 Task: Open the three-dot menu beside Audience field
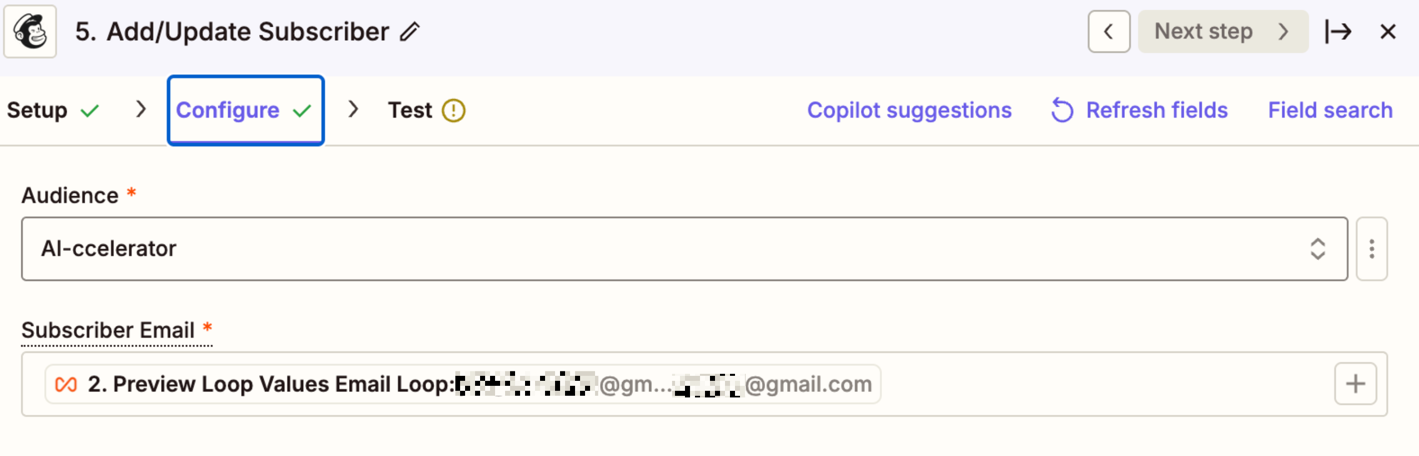click(1372, 249)
